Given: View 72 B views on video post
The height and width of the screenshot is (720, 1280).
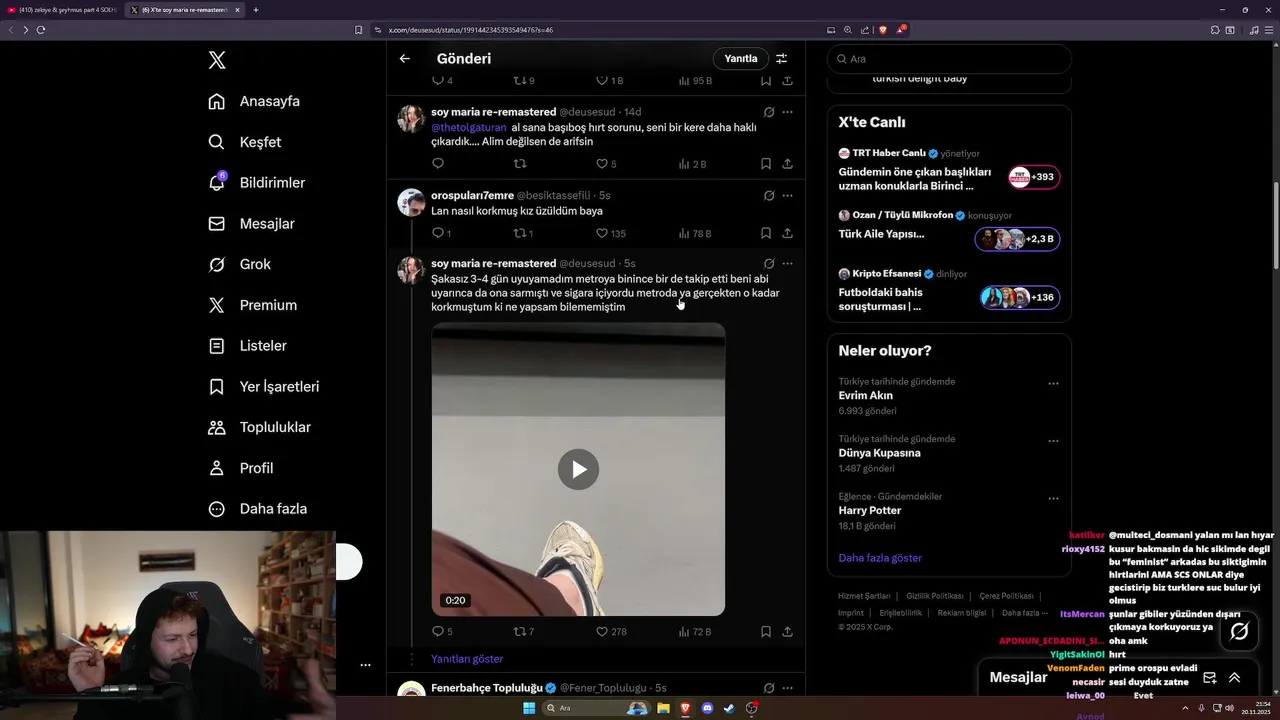Looking at the screenshot, I should coord(695,632).
